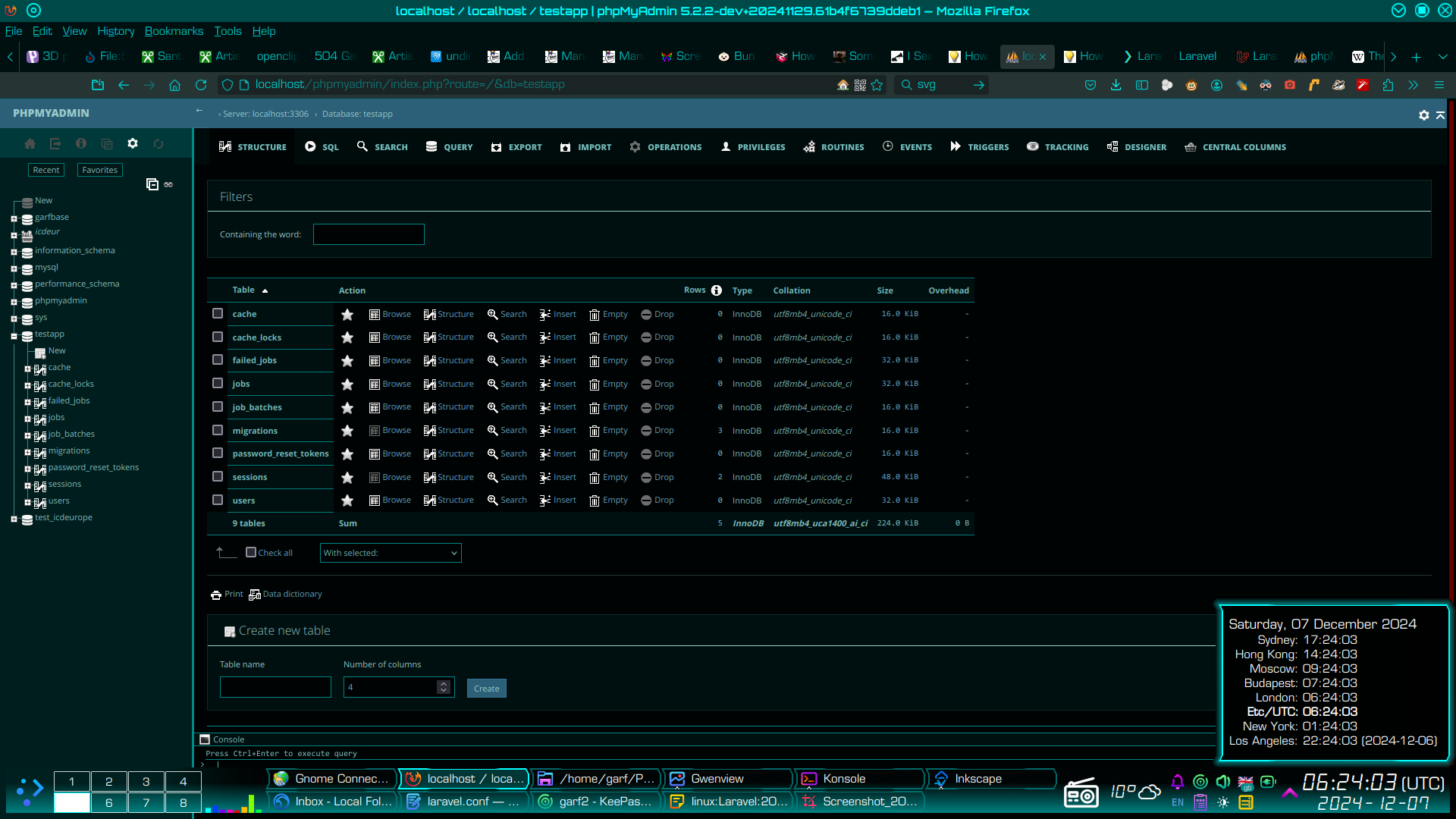Viewport: 1456px width, 819px height.
Task: Click page settings gear at top right
Action: click(1424, 115)
